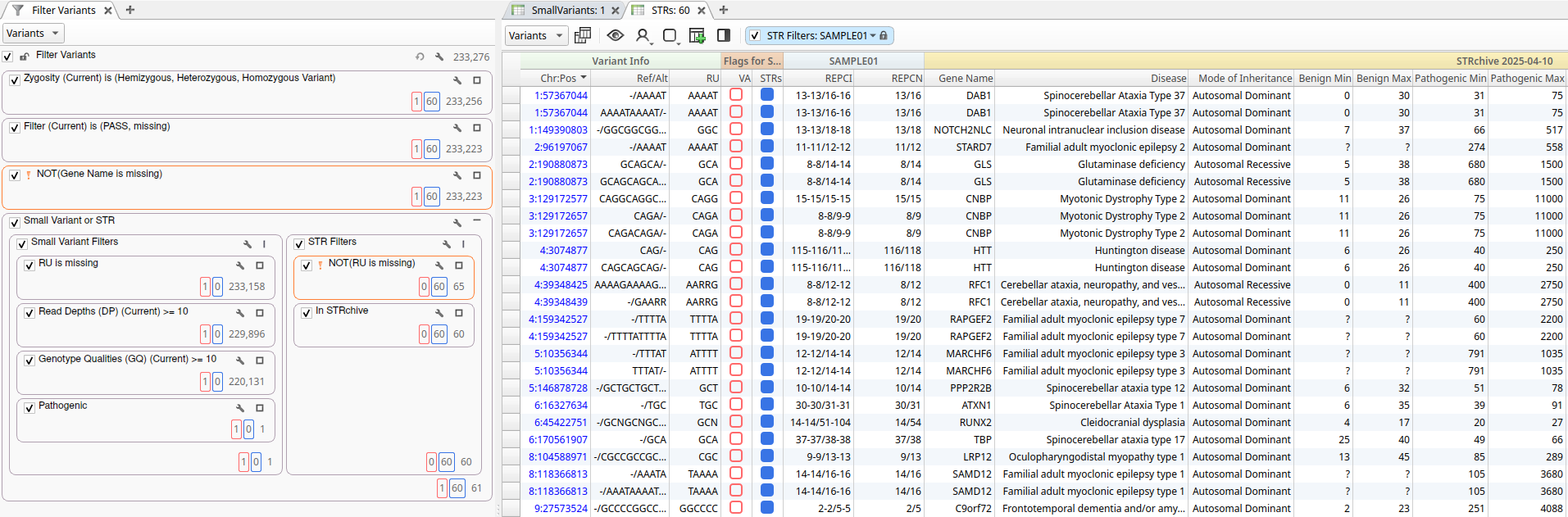Viewport: 1568px width, 517px height.
Task: Click the split panel view icon
Action: click(724, 35)
